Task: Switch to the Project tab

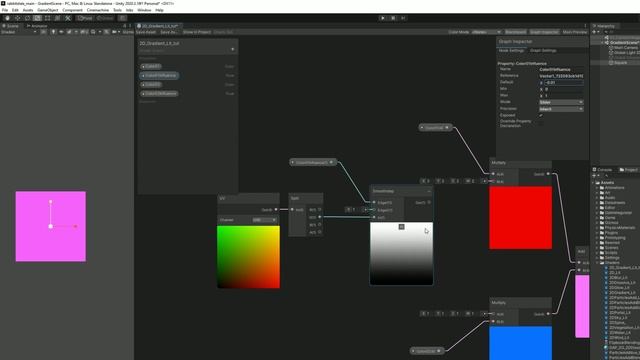Action: coord(628,170)
